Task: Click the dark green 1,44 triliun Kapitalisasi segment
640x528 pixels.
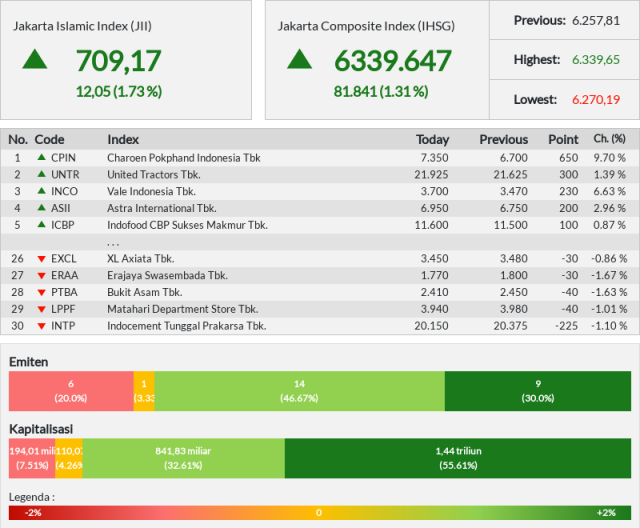Action: click(x=458, y=458)
